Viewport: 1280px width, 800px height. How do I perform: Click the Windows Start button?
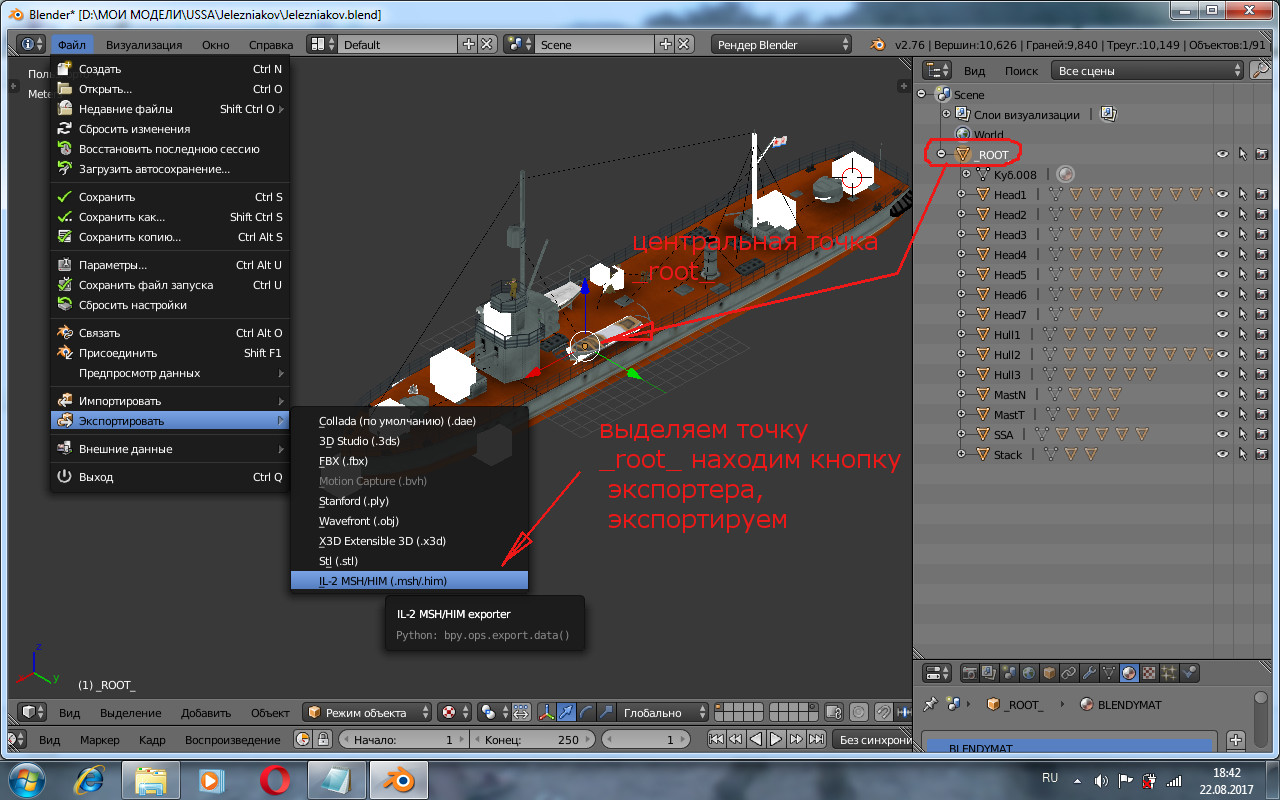[x=25, y=778]
